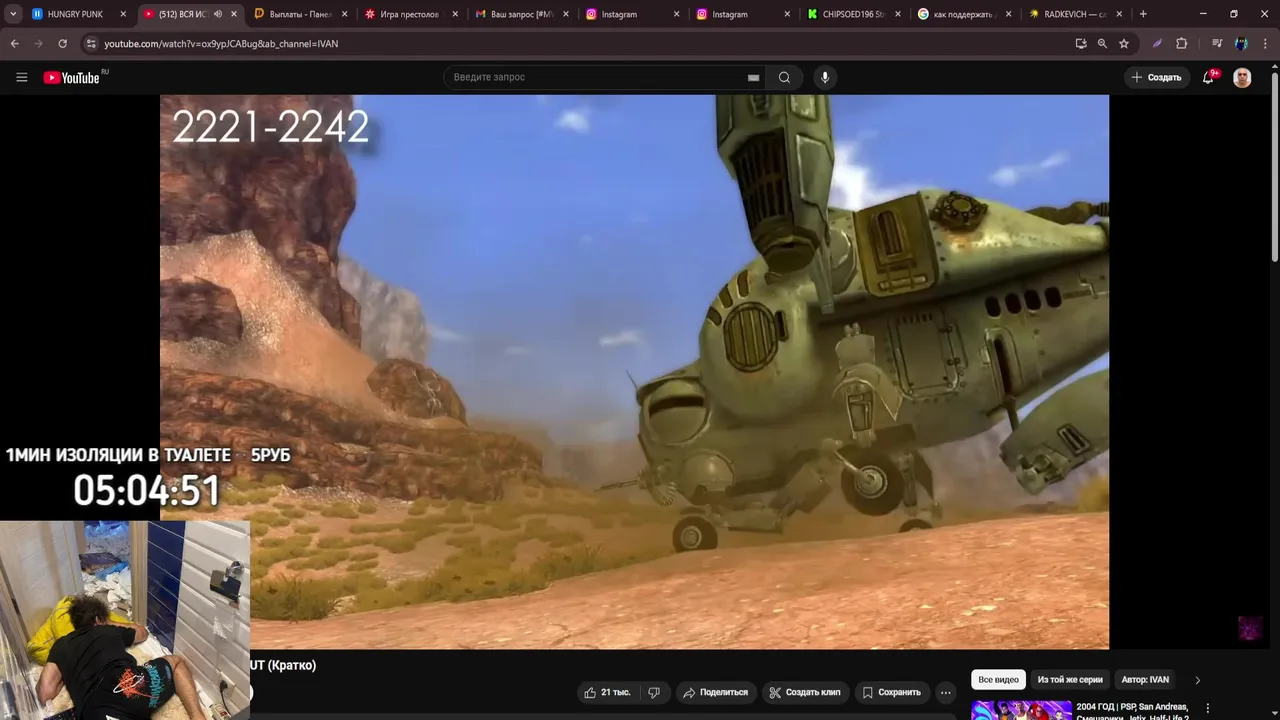Switch to CHIPSOED196 tab
Screen dimensions: 1280x720
click(853, 14)
